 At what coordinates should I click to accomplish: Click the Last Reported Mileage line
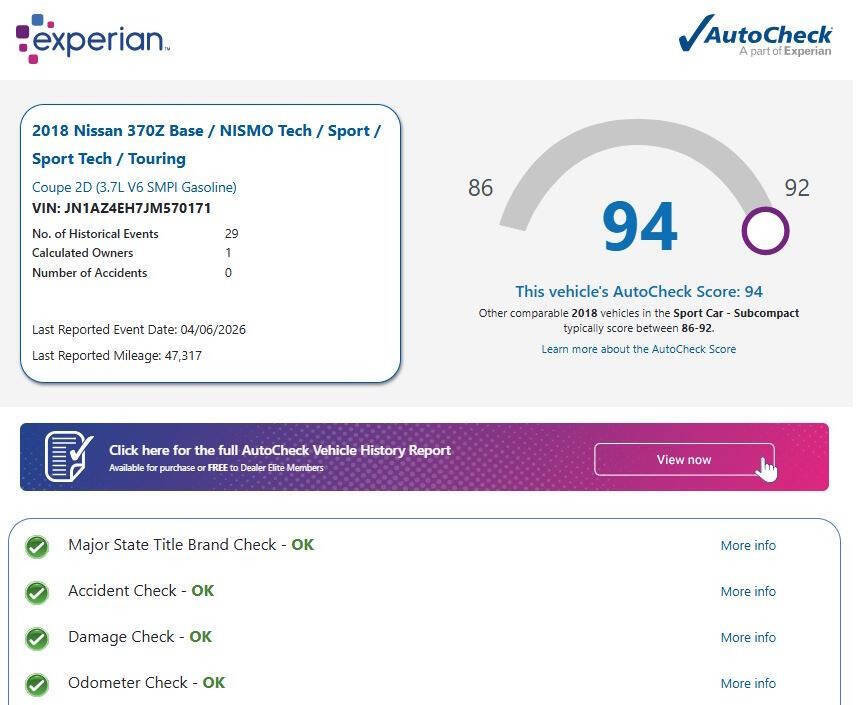click(116, 355)
